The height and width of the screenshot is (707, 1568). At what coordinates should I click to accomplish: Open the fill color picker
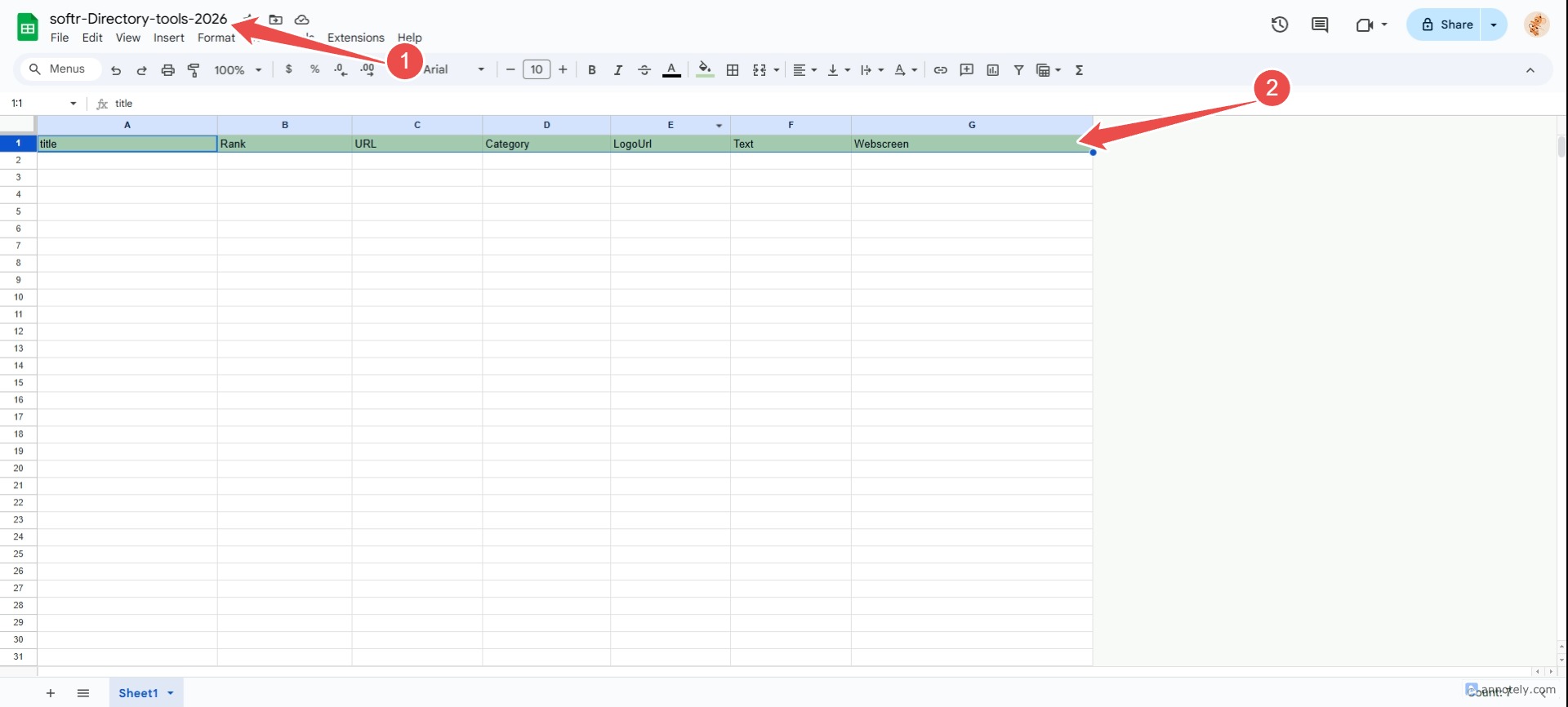(705, 70)
